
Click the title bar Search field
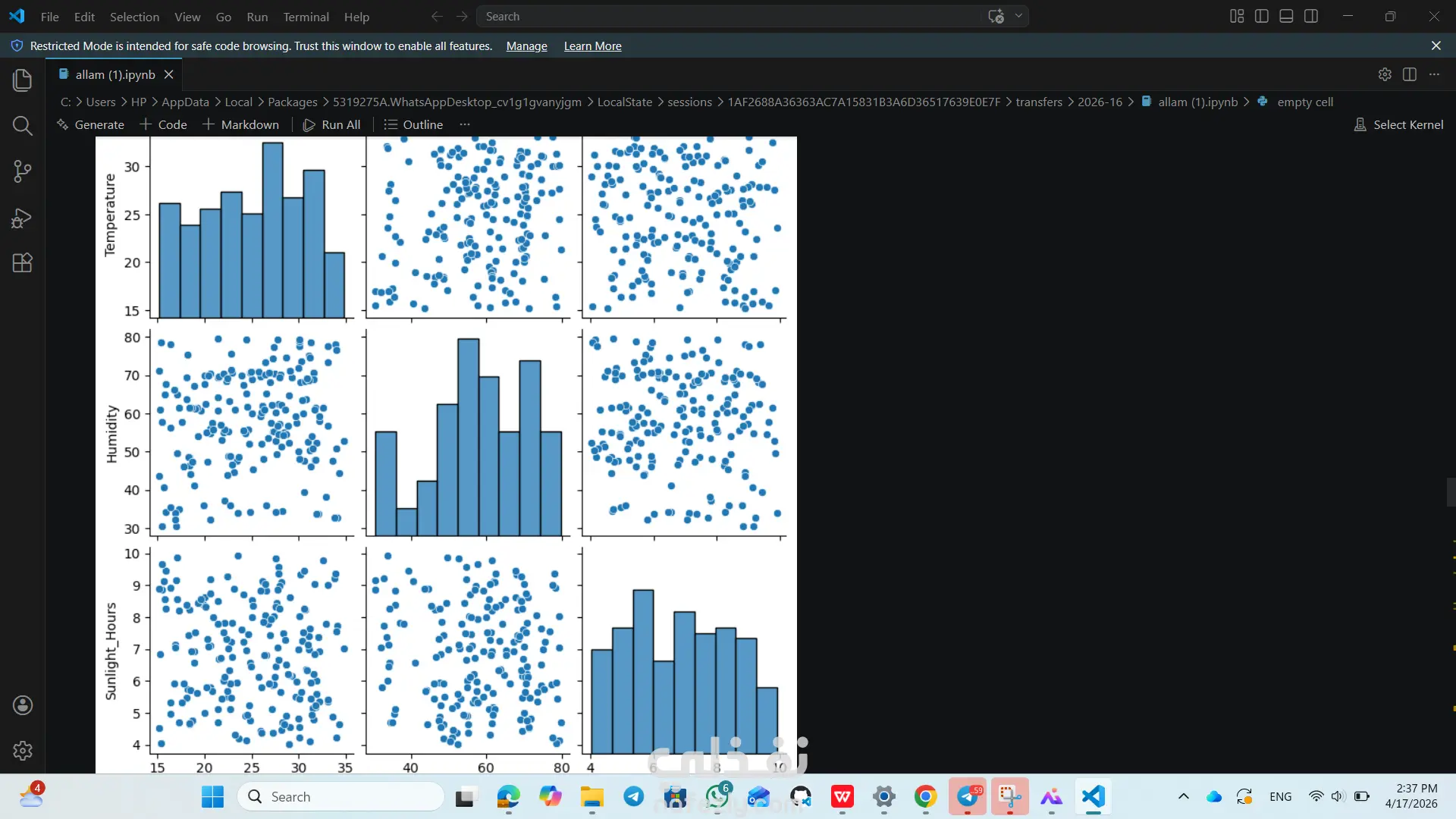coord(752,16)
